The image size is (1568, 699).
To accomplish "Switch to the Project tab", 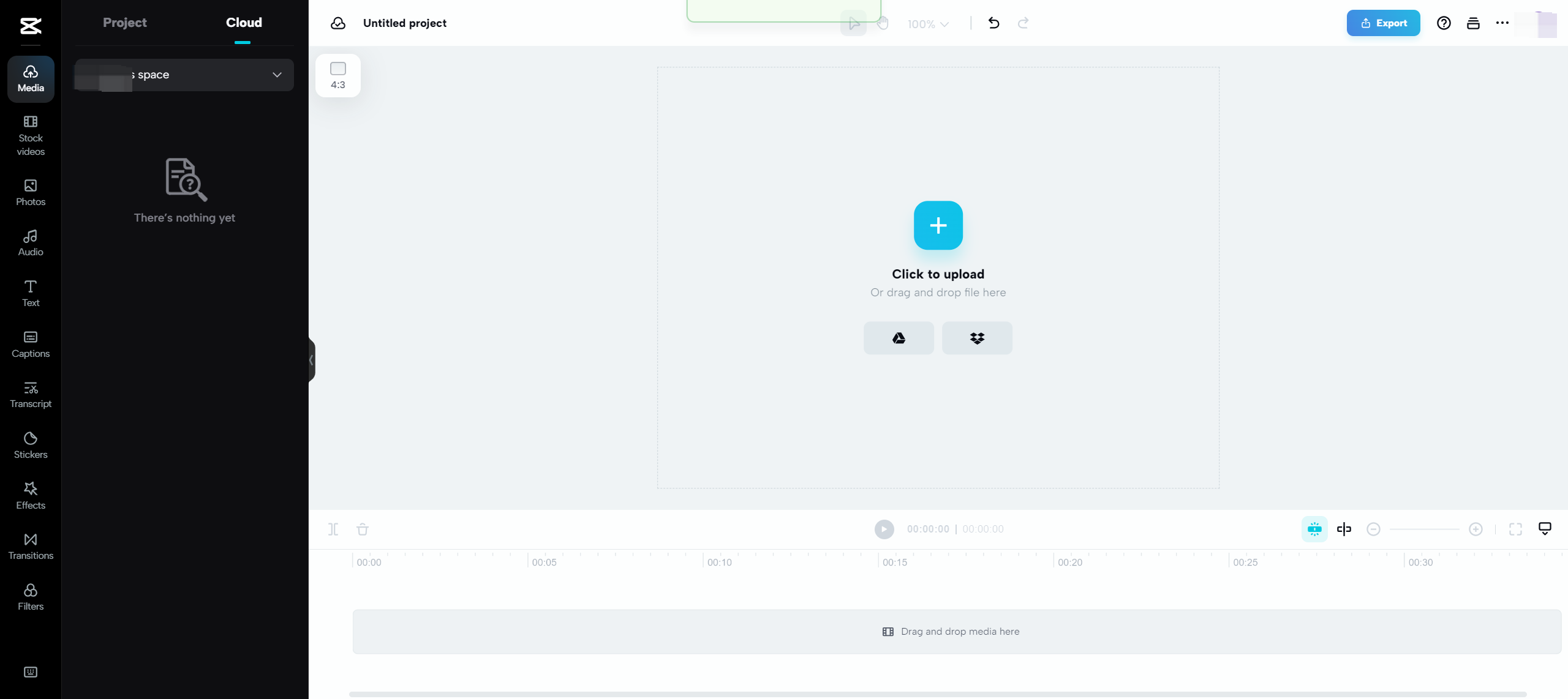I will point(125,23).
